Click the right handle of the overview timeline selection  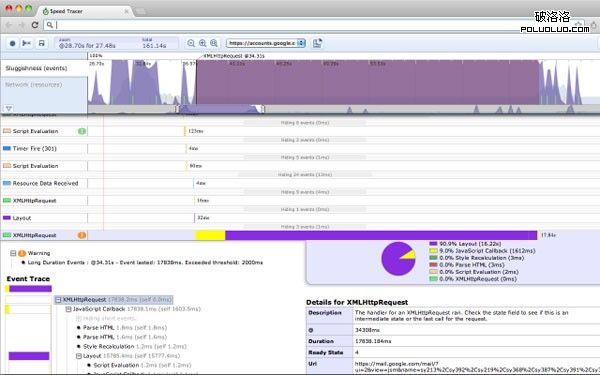pyautogui.click(x=262, y=109)
